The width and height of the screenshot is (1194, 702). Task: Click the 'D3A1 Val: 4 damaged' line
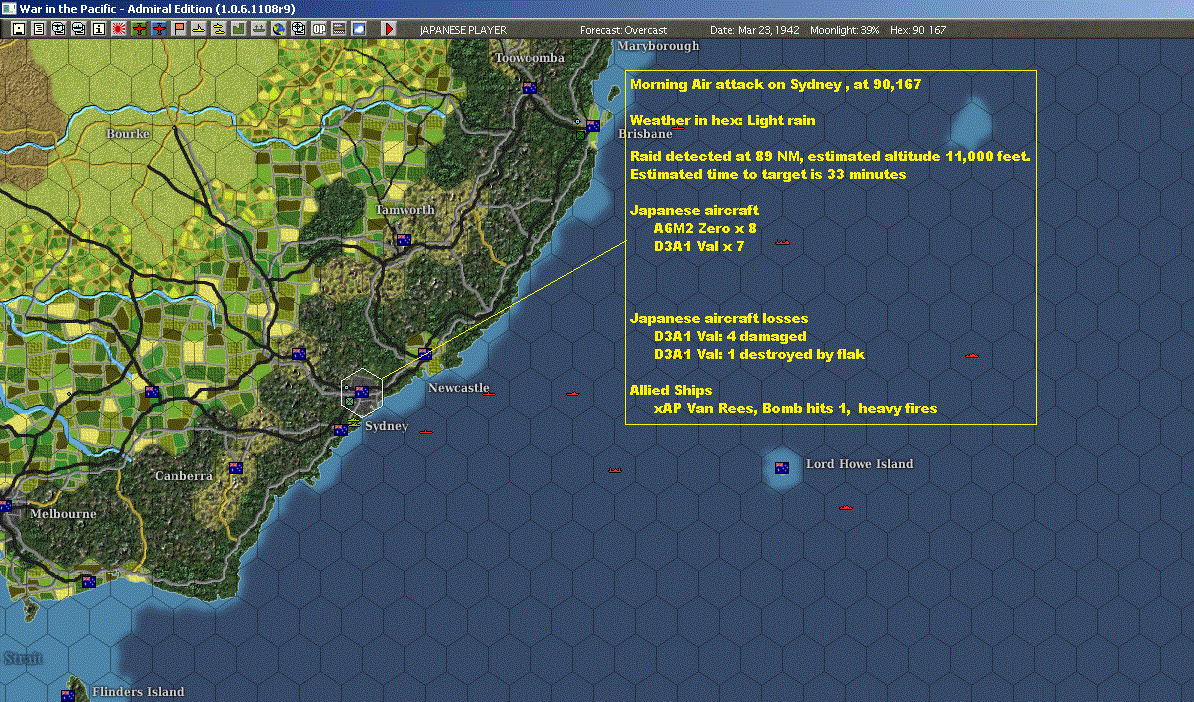tap(730, 337)
